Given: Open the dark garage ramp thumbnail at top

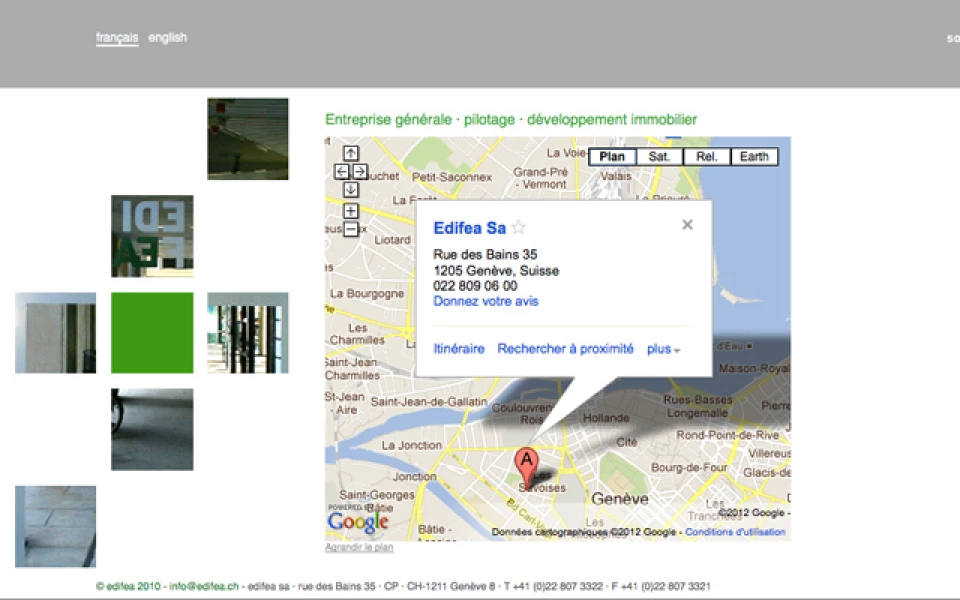Looking at the screenshot, I should (x=248, y=139).
